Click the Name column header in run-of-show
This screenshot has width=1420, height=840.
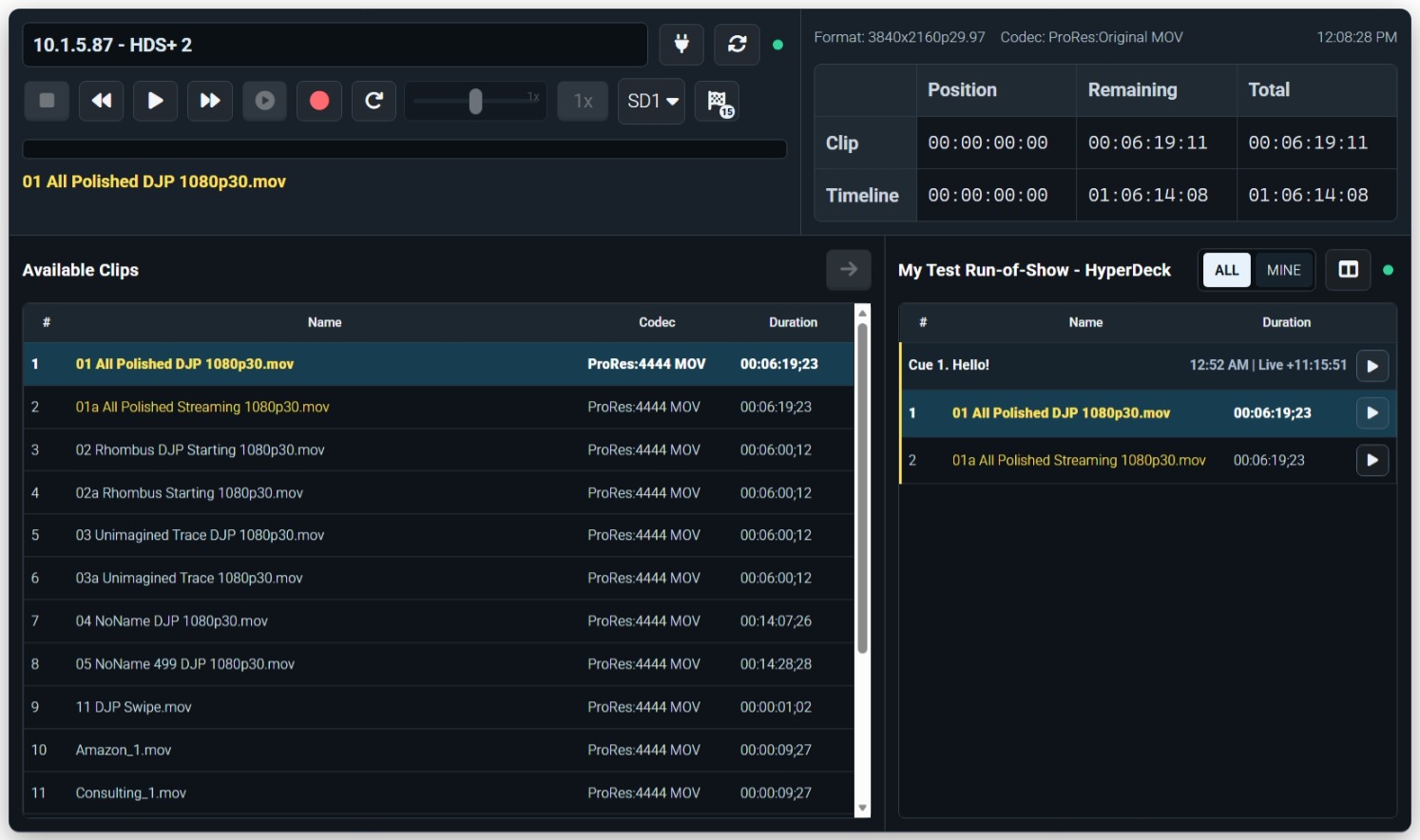click(1085, 323)
